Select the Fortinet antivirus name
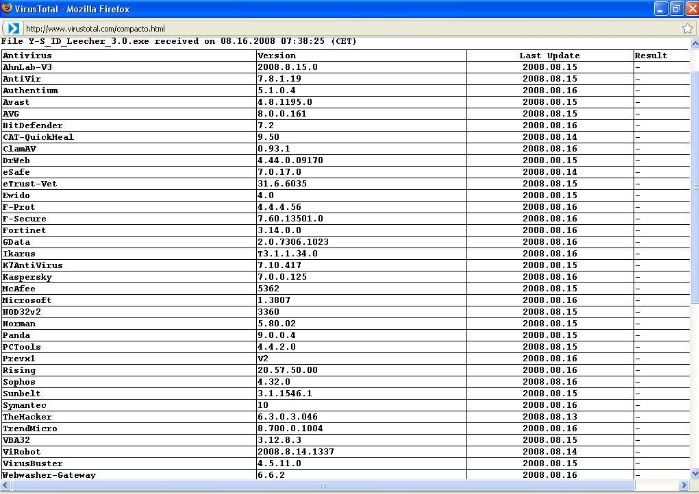The width and height of the screenshot is (699, 494). pyautogui.click(x=25, y=230)
